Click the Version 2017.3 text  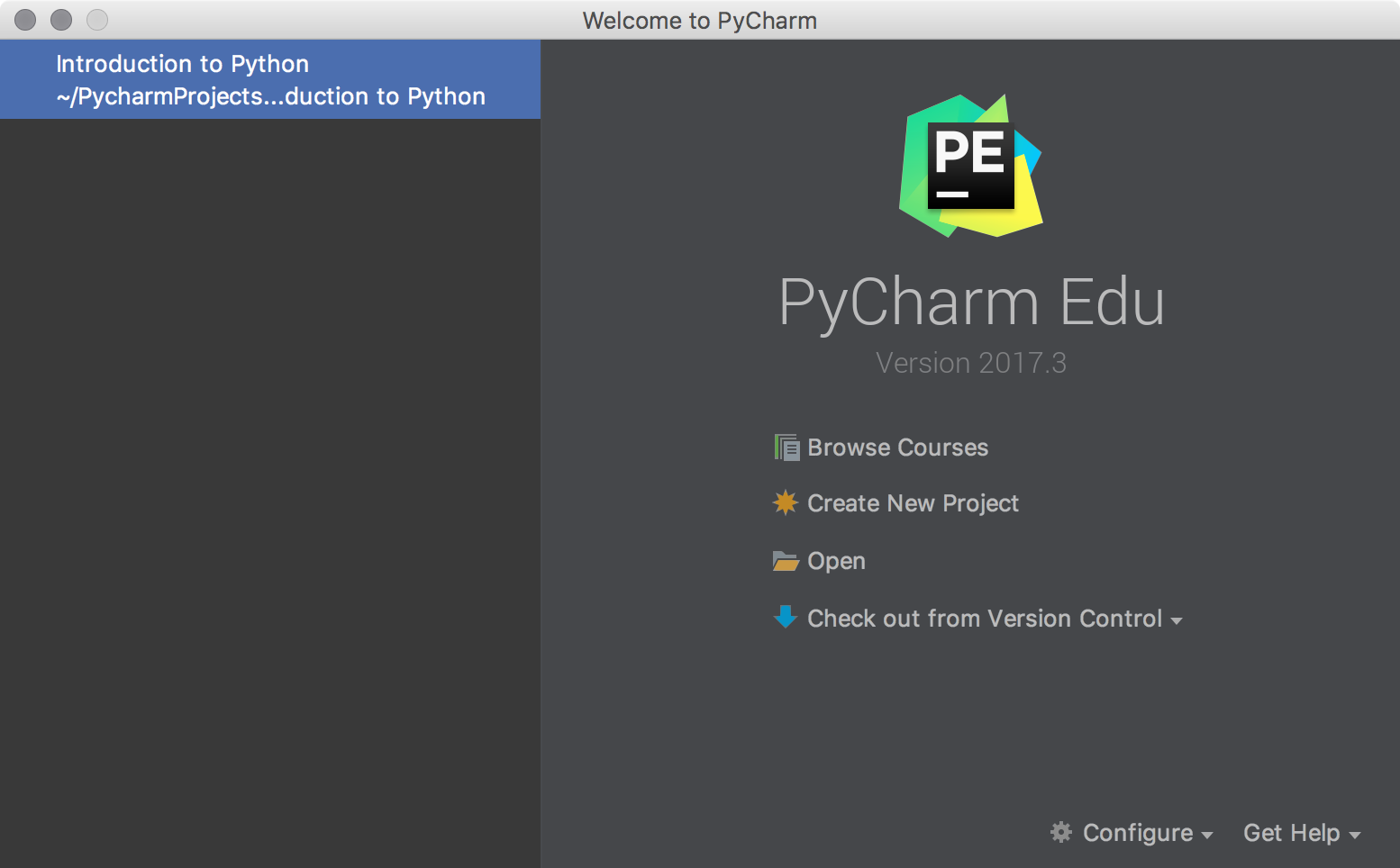971,363
